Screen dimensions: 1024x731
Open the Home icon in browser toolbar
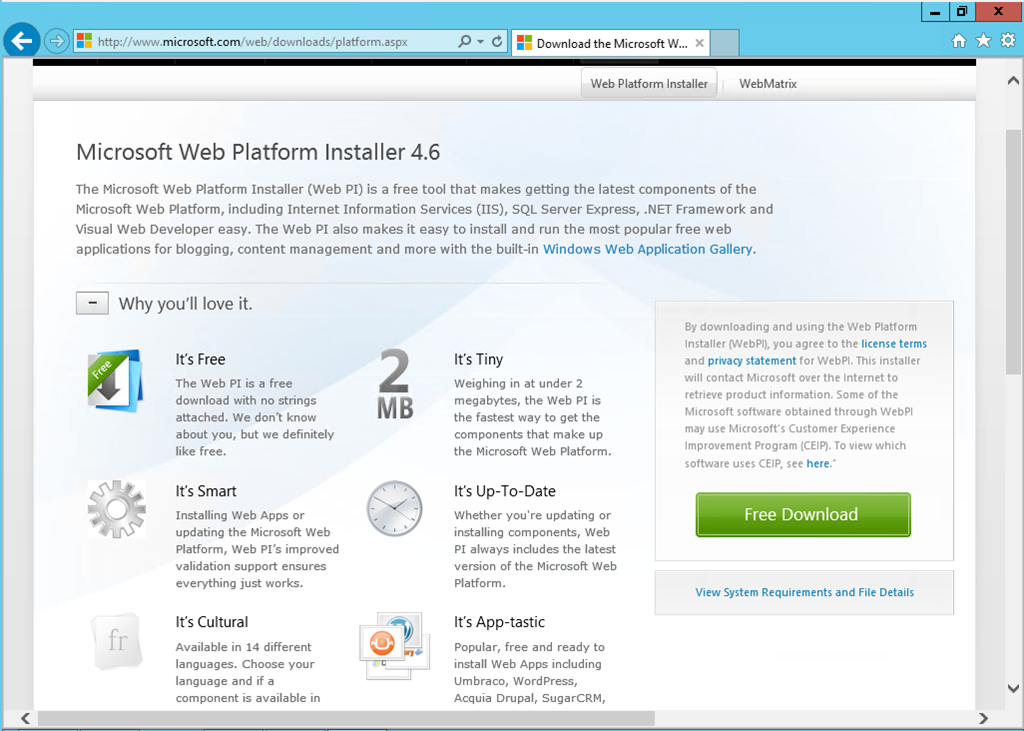click(959, 41)
